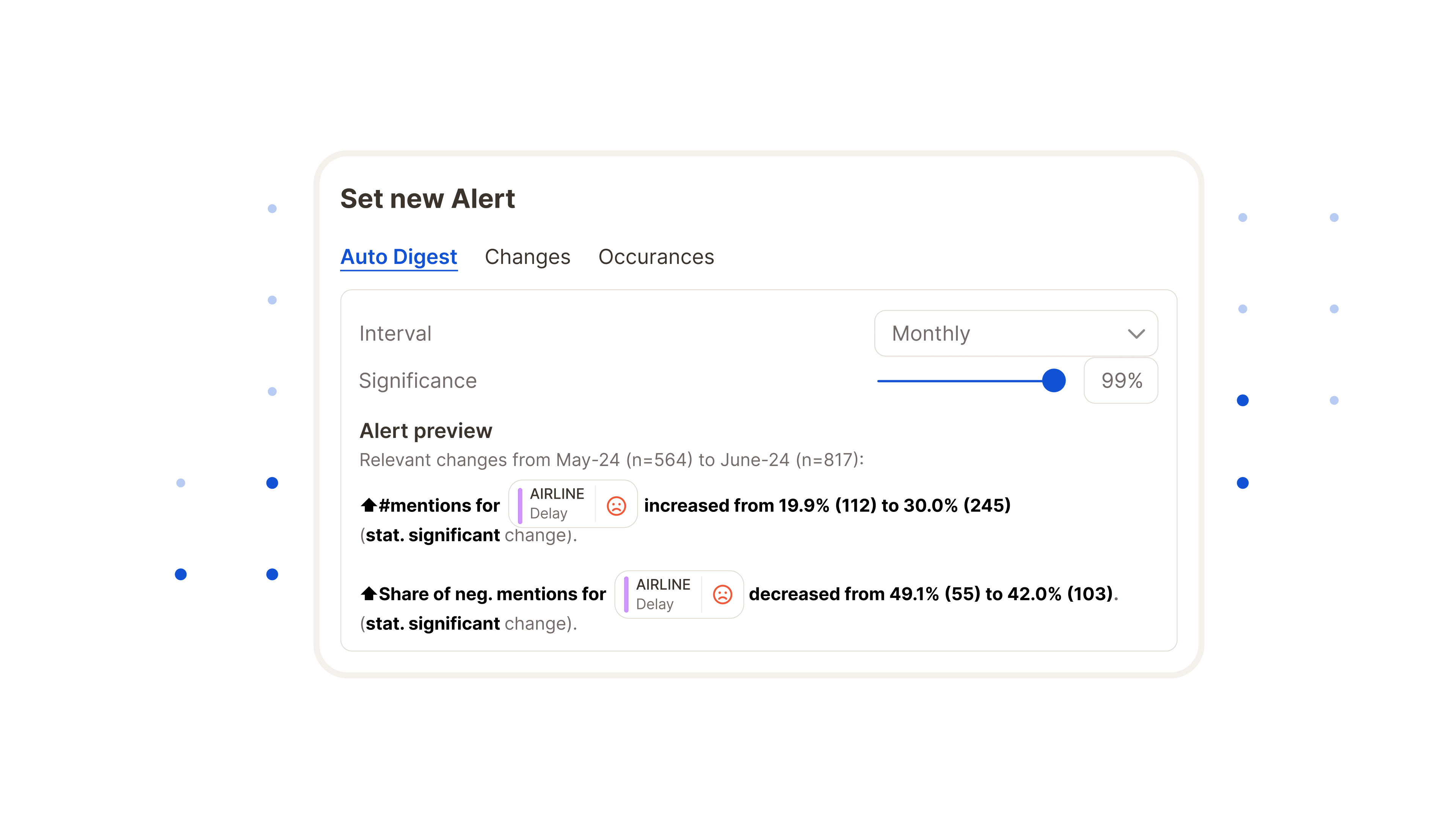Click the Significance label
Viewport: 1456px width, 819px height.
(418, 381)
